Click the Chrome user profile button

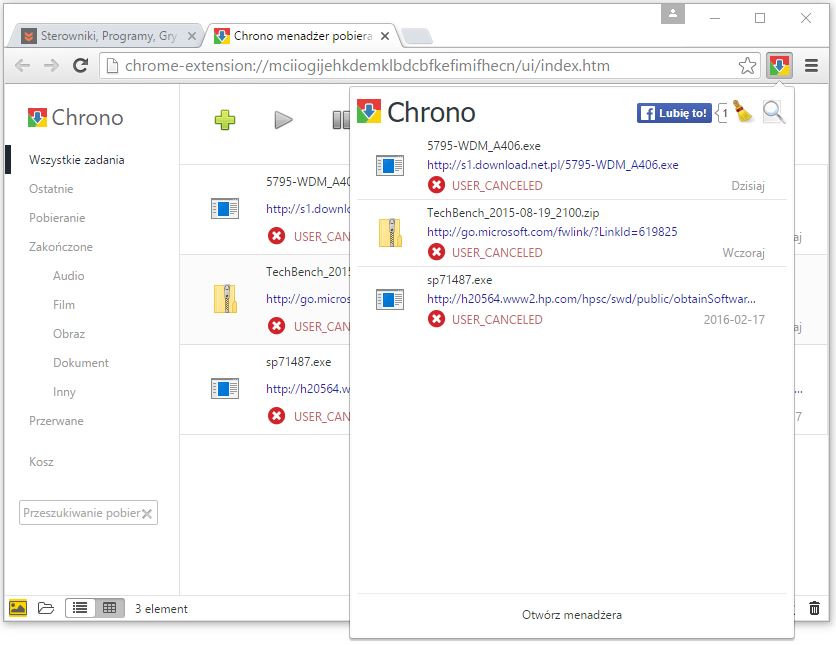point(673,14)
